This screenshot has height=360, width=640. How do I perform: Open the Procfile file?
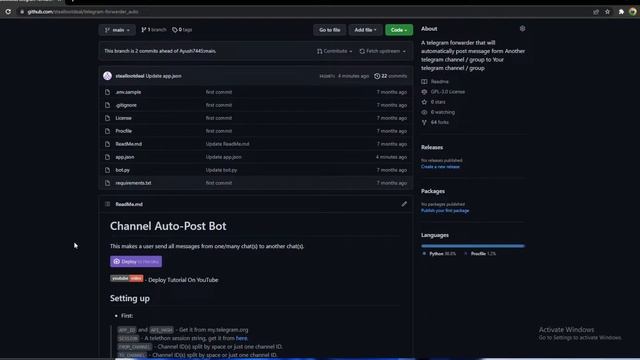(x=123, y=131)
